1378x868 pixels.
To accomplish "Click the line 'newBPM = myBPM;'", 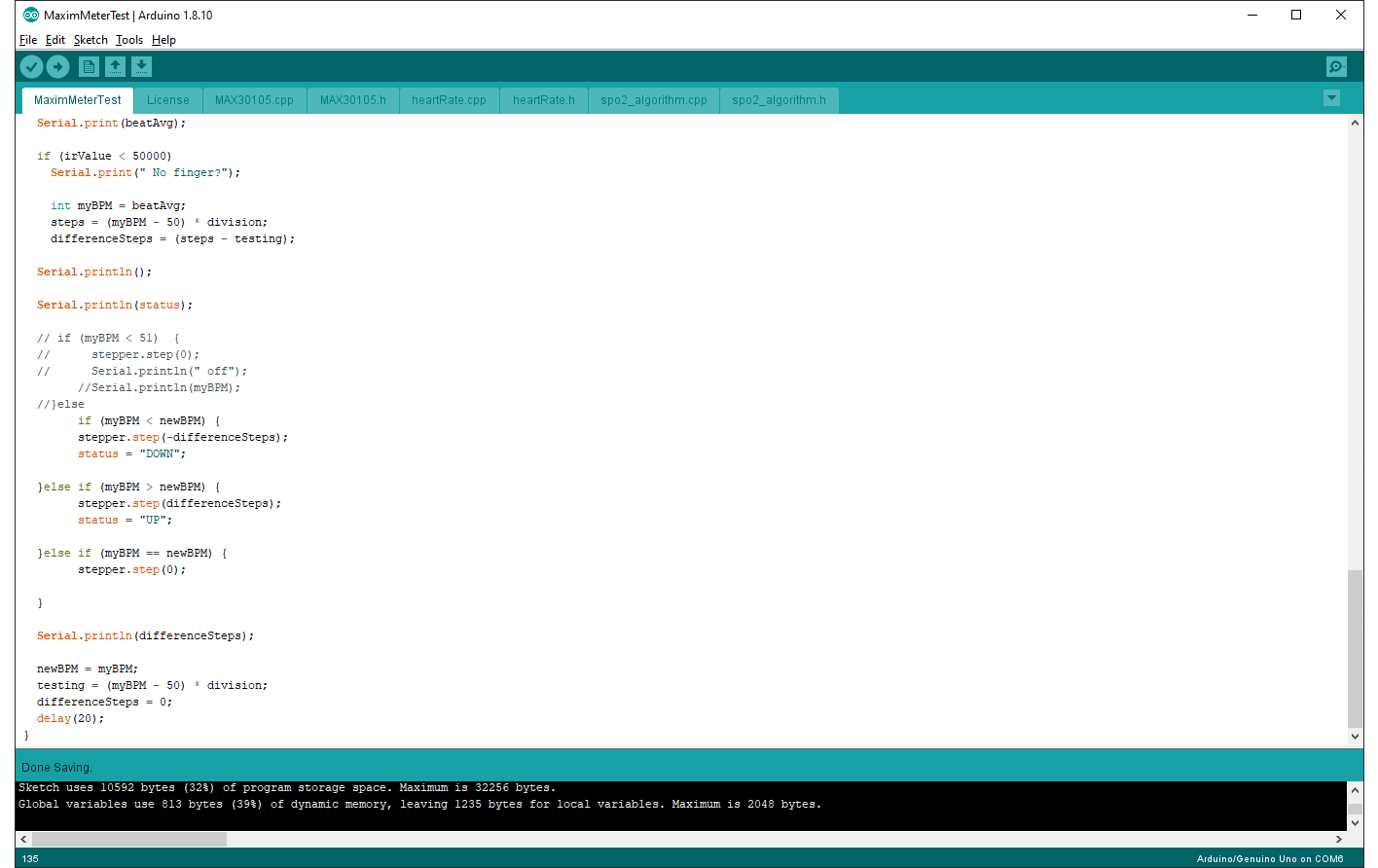I will [88, 669].
